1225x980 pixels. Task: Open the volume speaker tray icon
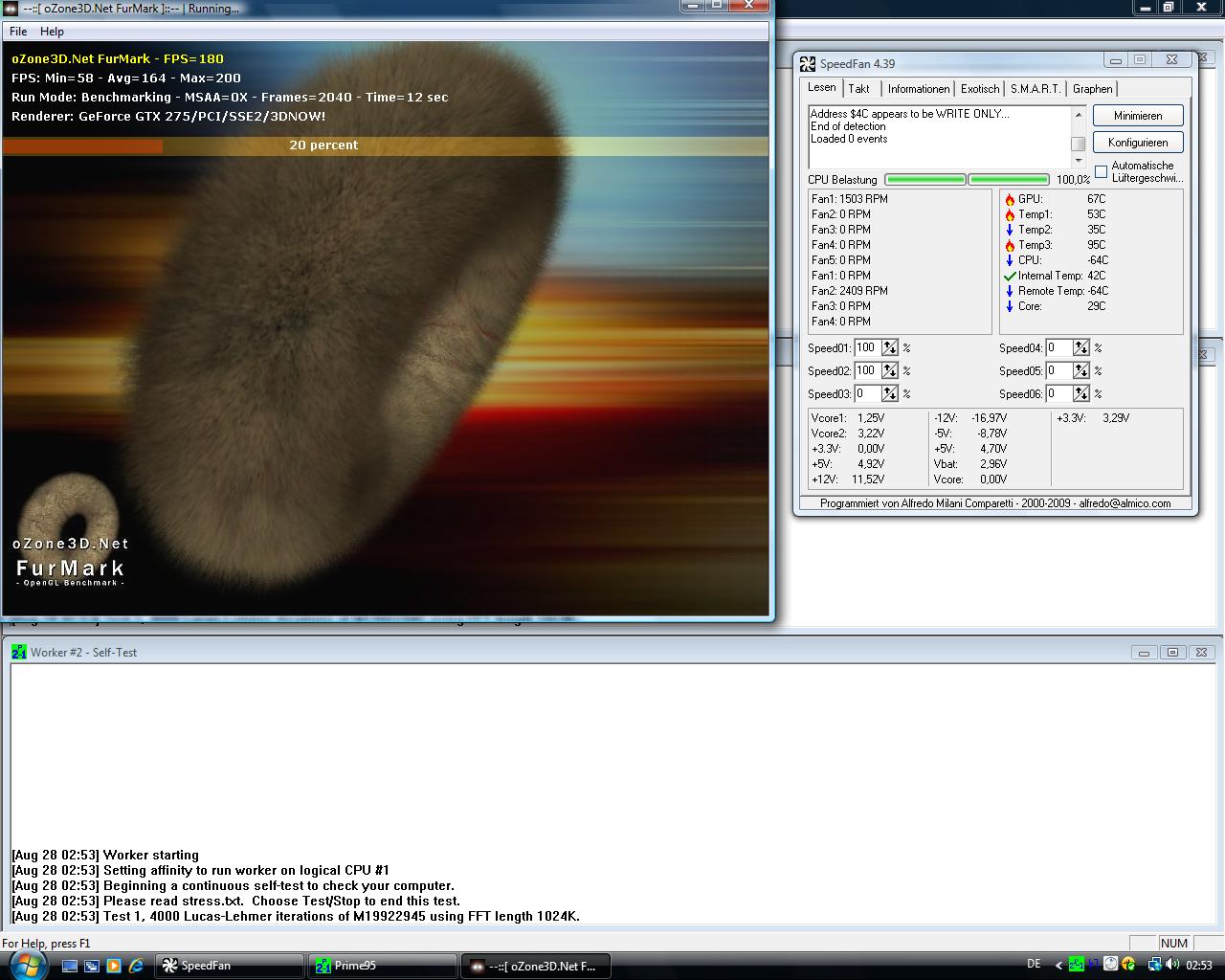(1172, 965)
